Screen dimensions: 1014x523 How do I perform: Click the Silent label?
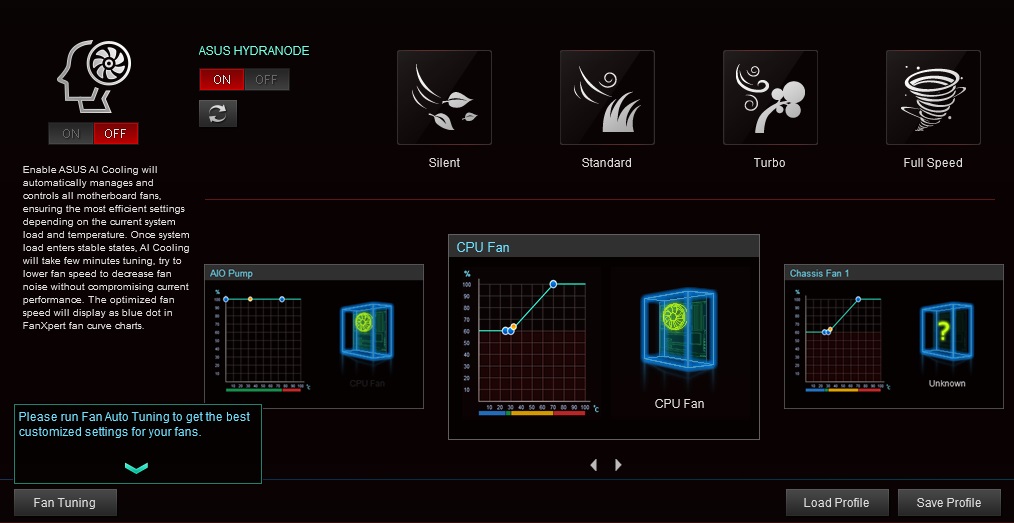pyautogui.click(x=444, y=163)
